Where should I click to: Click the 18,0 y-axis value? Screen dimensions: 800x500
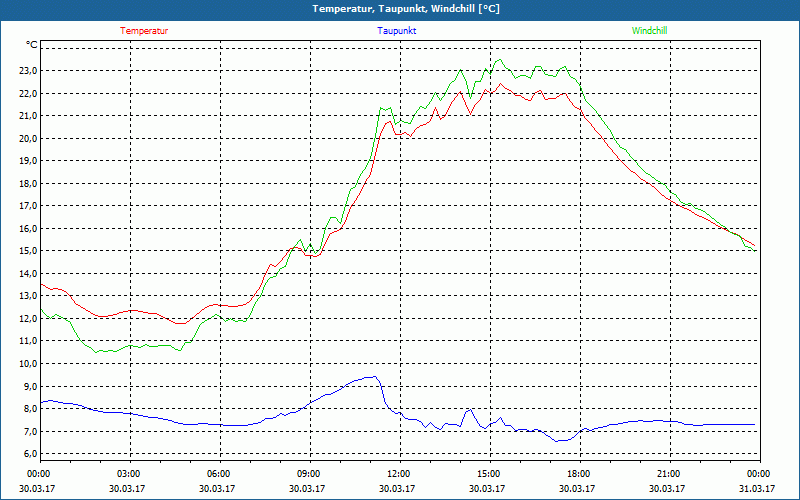pos(28,183)
